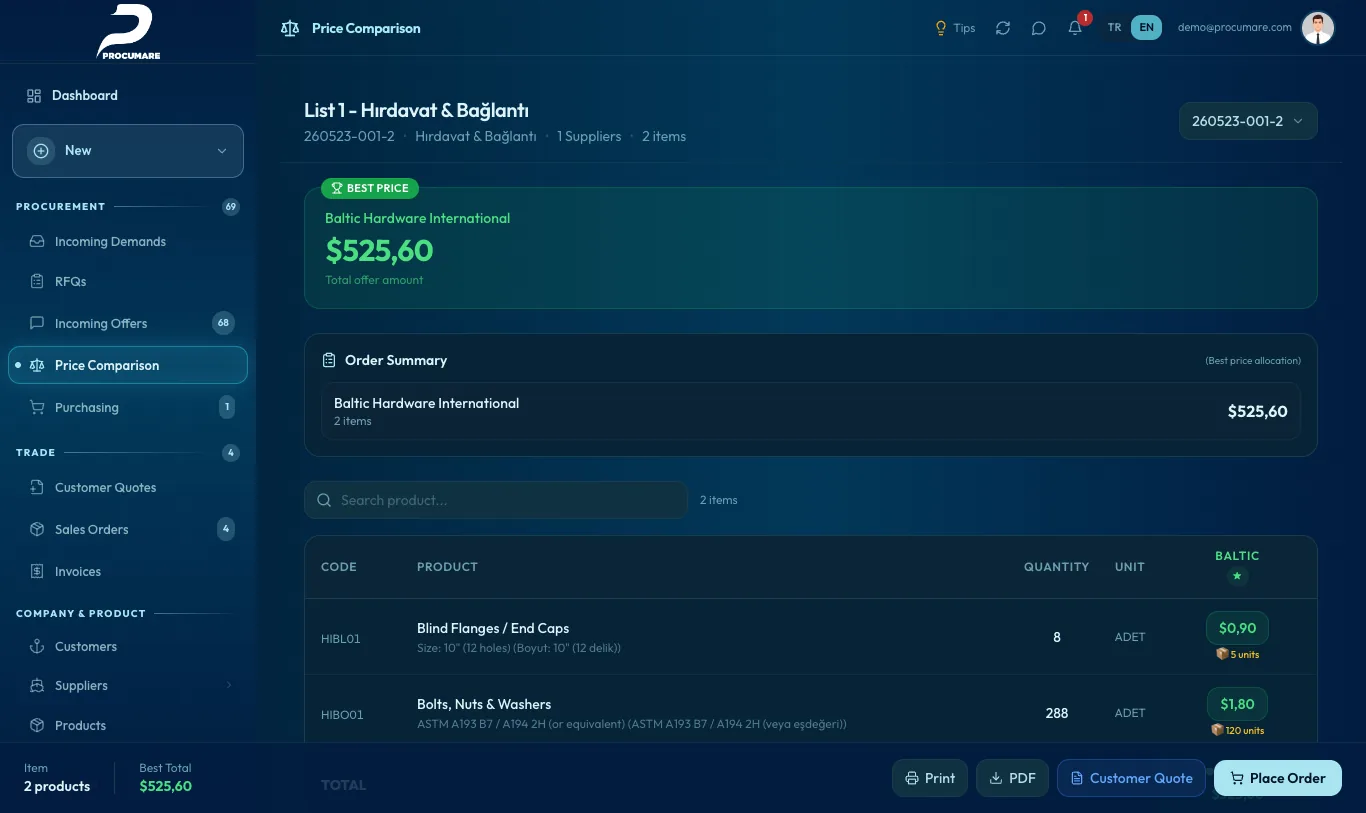Viewport: 1366px width, 813px height.
Task: Click the refresh icon in top bar
Action: pos(1003,28)
